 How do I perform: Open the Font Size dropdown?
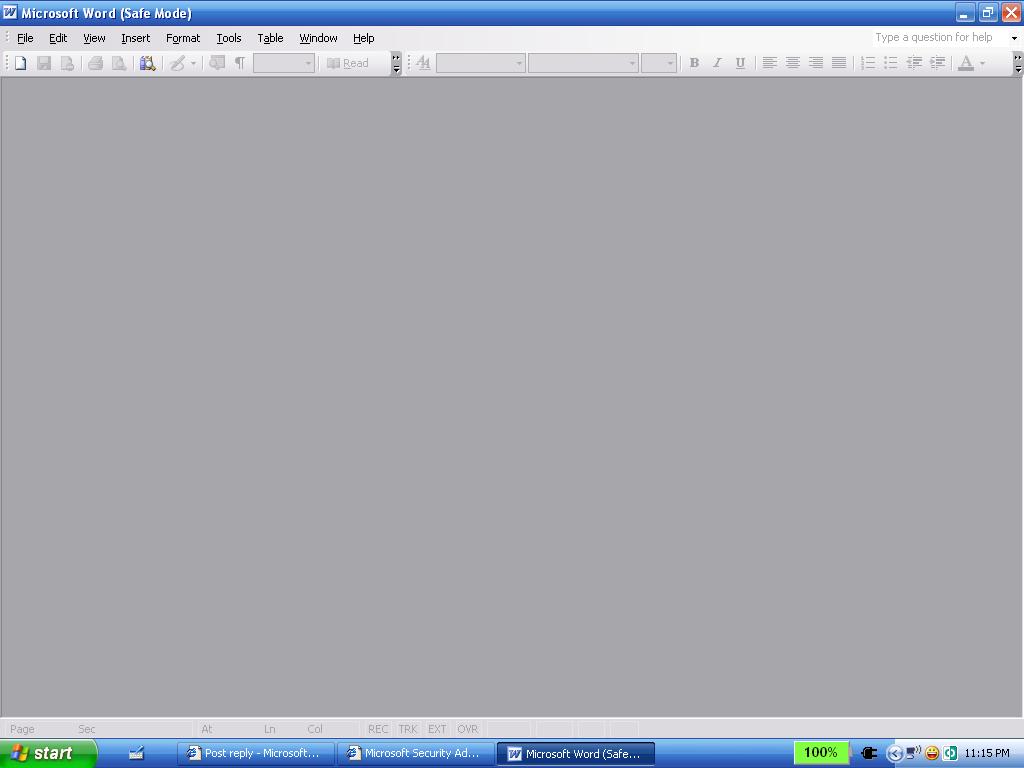click(671, 63)
